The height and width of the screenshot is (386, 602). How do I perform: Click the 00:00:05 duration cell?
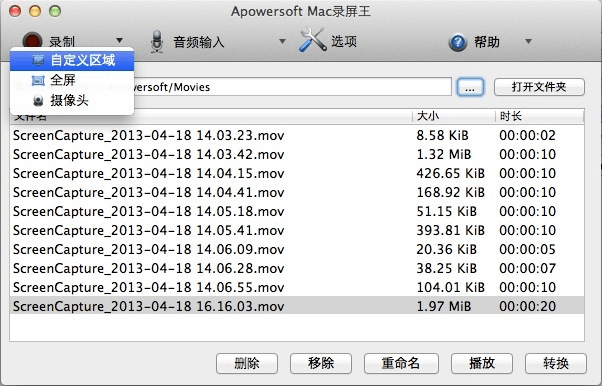(x=528, y=249)
